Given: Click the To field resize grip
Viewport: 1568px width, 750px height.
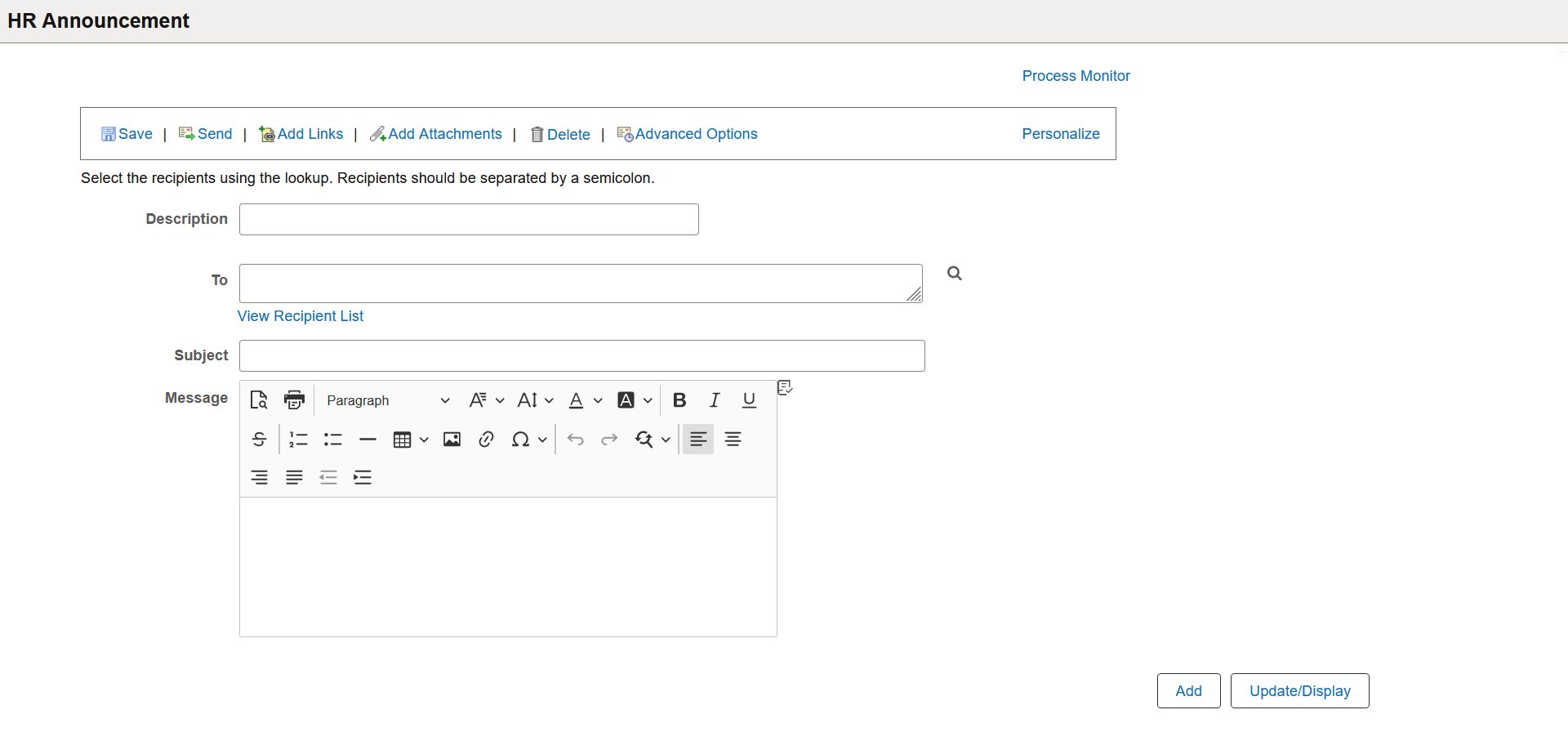Looking at the screenshot, I should point(915,295).
